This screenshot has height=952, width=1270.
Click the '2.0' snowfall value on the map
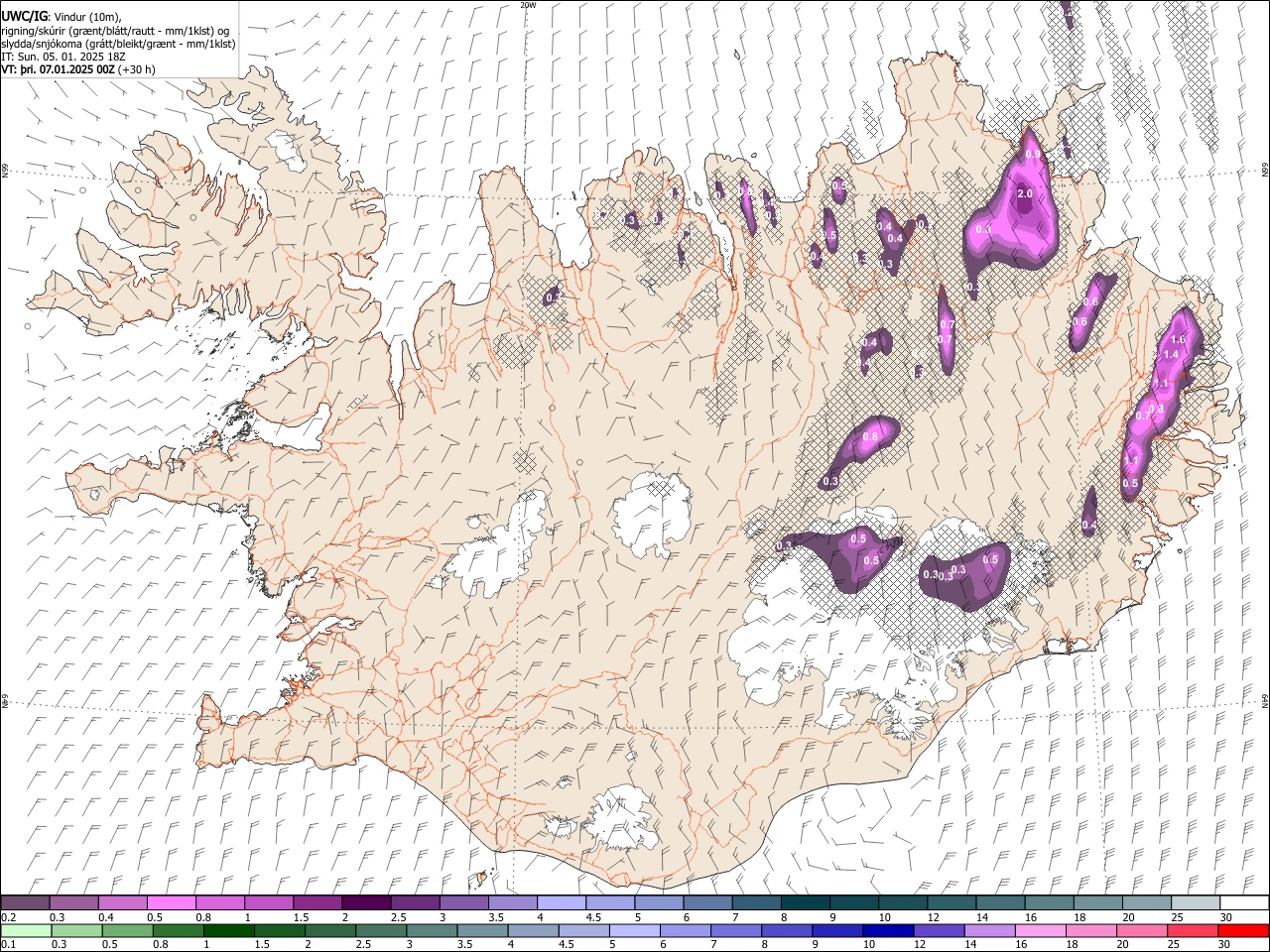1025,193
